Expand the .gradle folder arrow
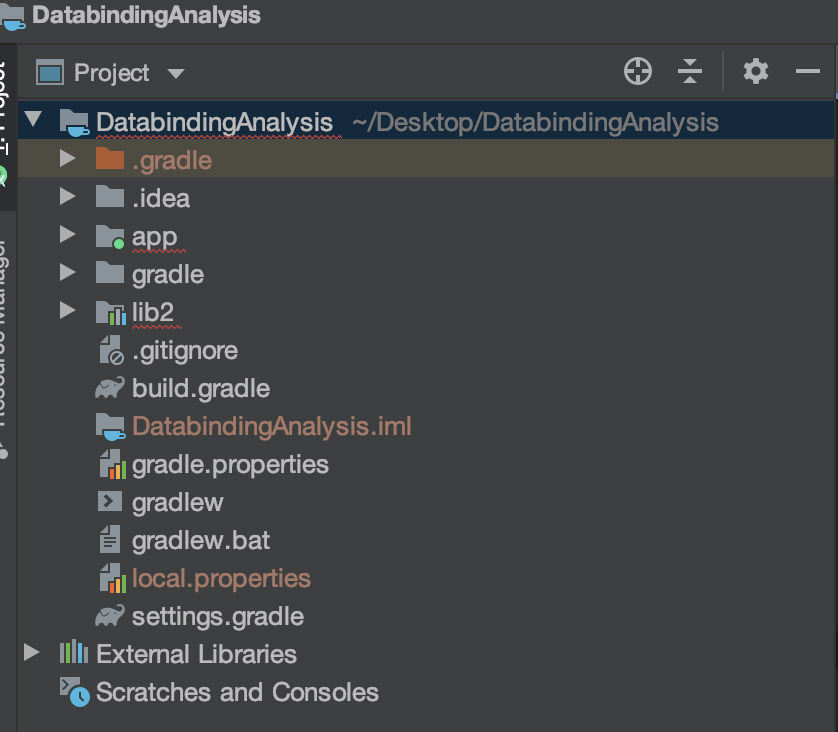838x732 pixels. pos(68,159)
